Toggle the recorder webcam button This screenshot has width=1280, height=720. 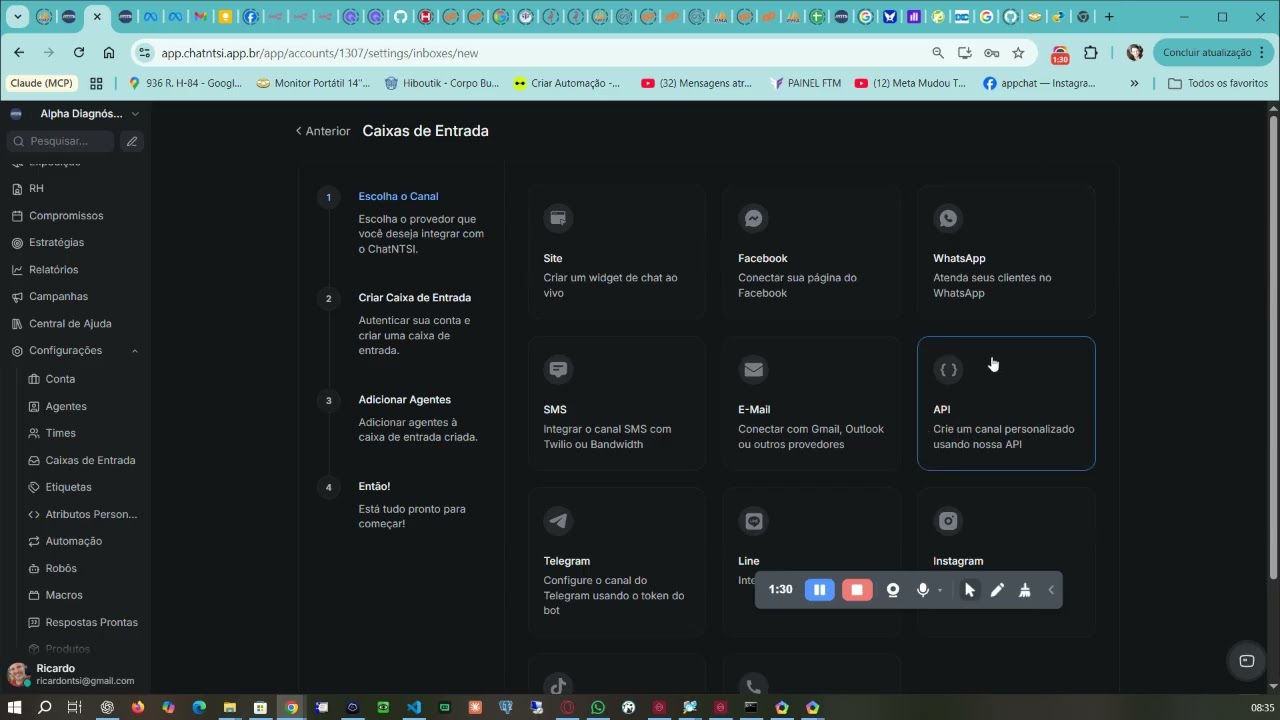[893, 590]
